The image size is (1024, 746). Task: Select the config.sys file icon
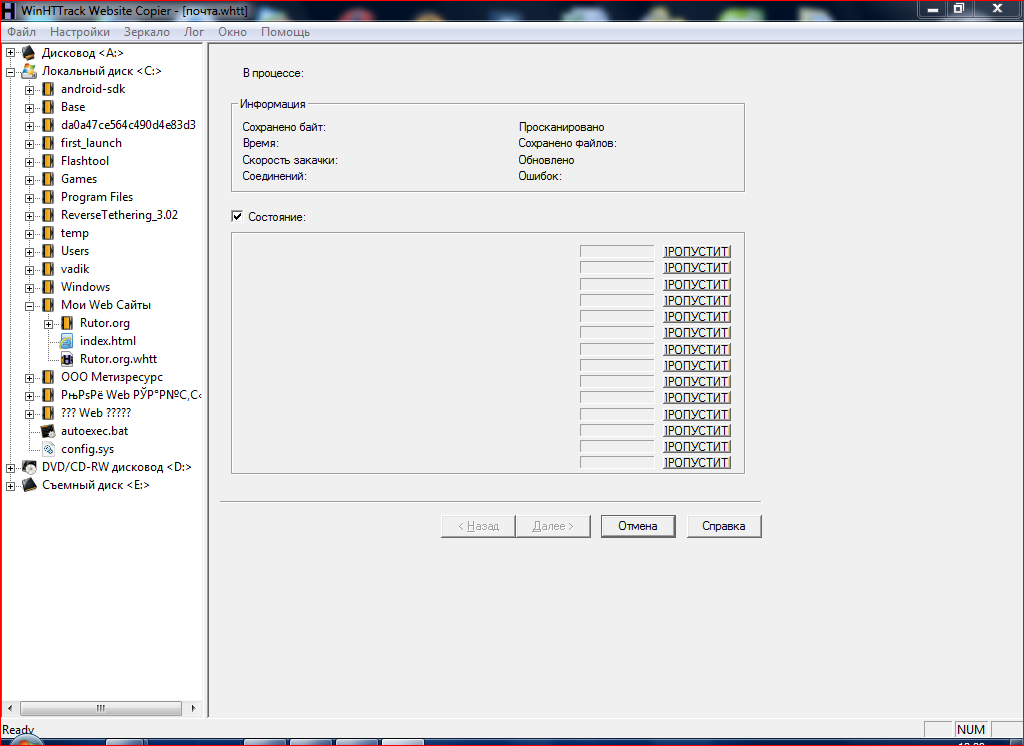[48, 449]
